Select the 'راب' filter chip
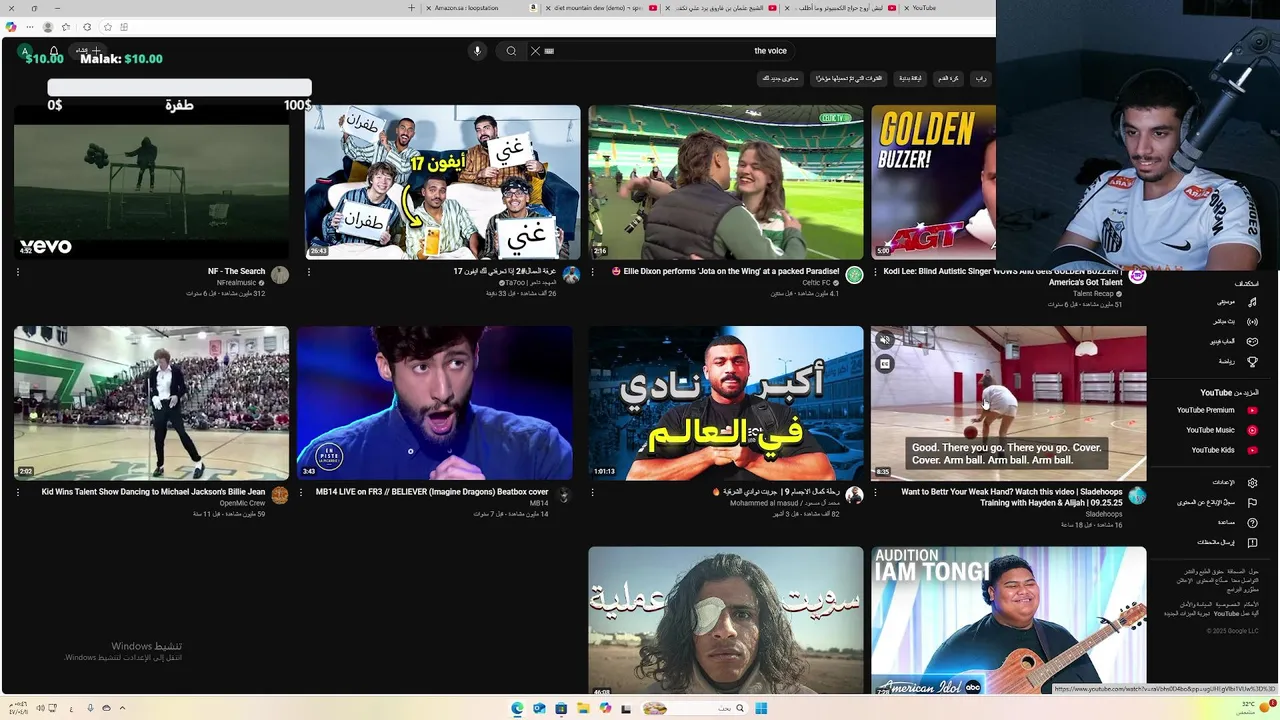The width and height of the screenshot is (1280, 720). click(981, 78)
